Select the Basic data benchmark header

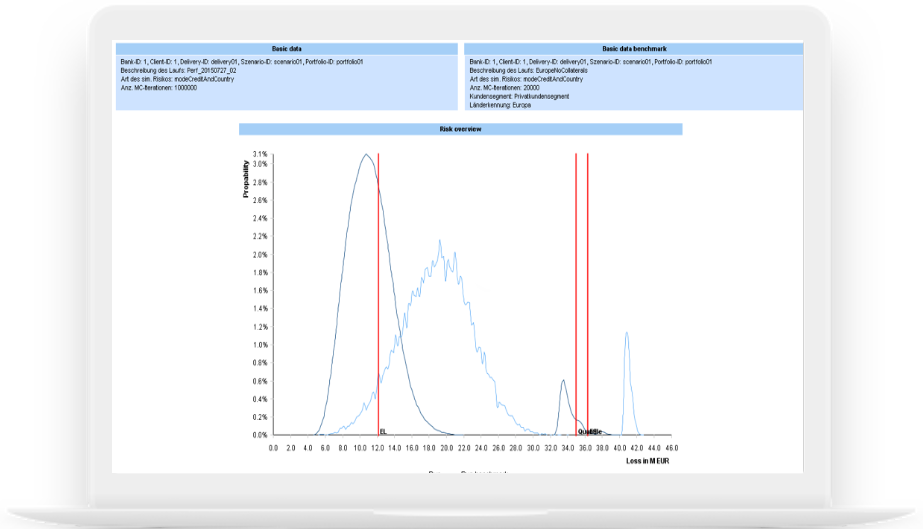pos(634,48)
